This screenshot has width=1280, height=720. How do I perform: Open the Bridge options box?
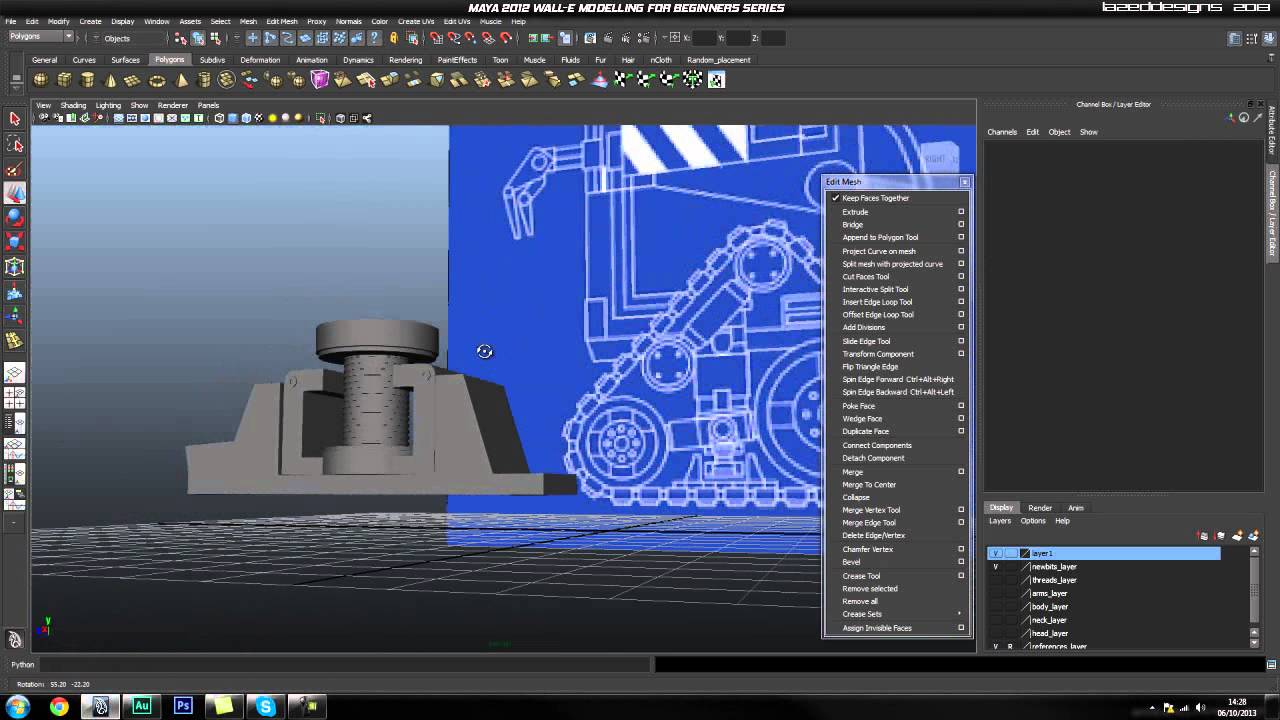(x=961, y=225)
